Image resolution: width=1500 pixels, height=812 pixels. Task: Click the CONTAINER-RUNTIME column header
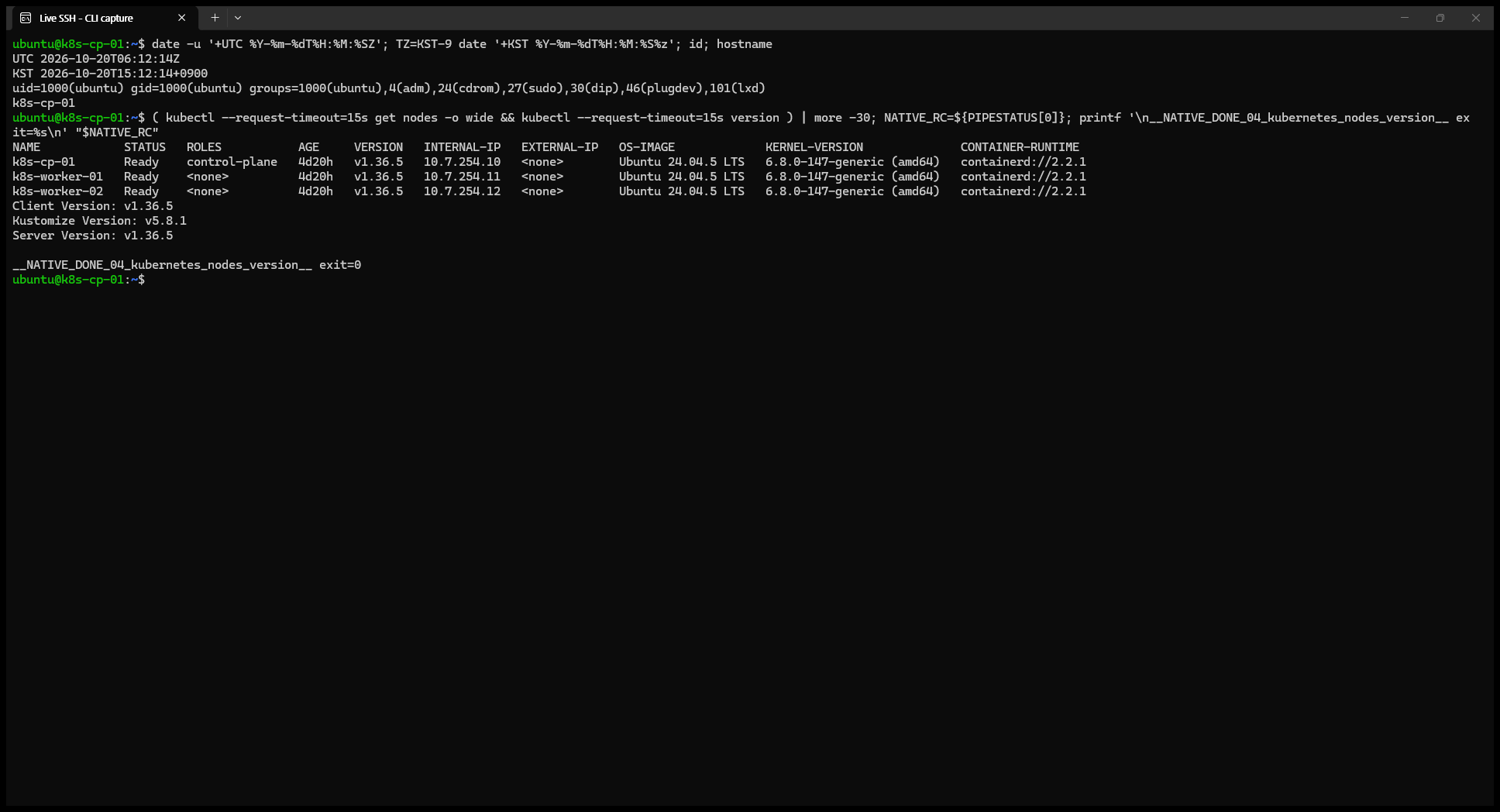click(1020, 147)
